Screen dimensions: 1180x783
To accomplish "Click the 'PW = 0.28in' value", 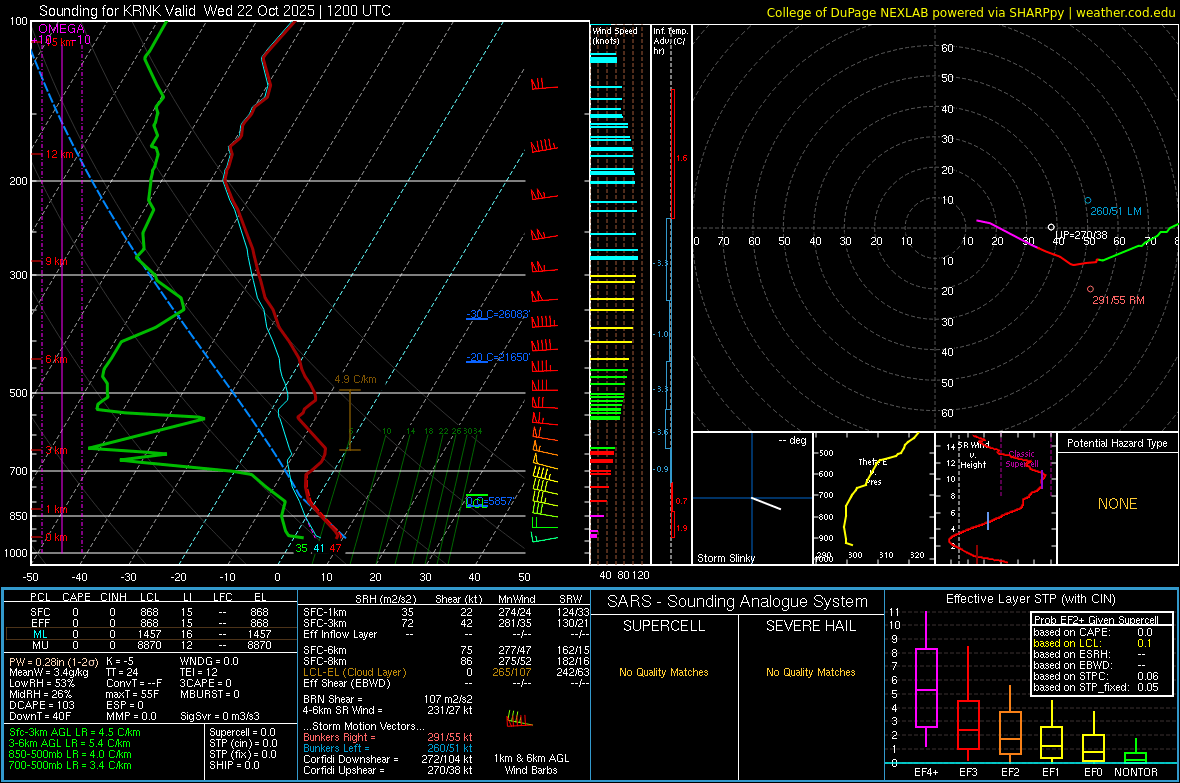I will (52, 661).
